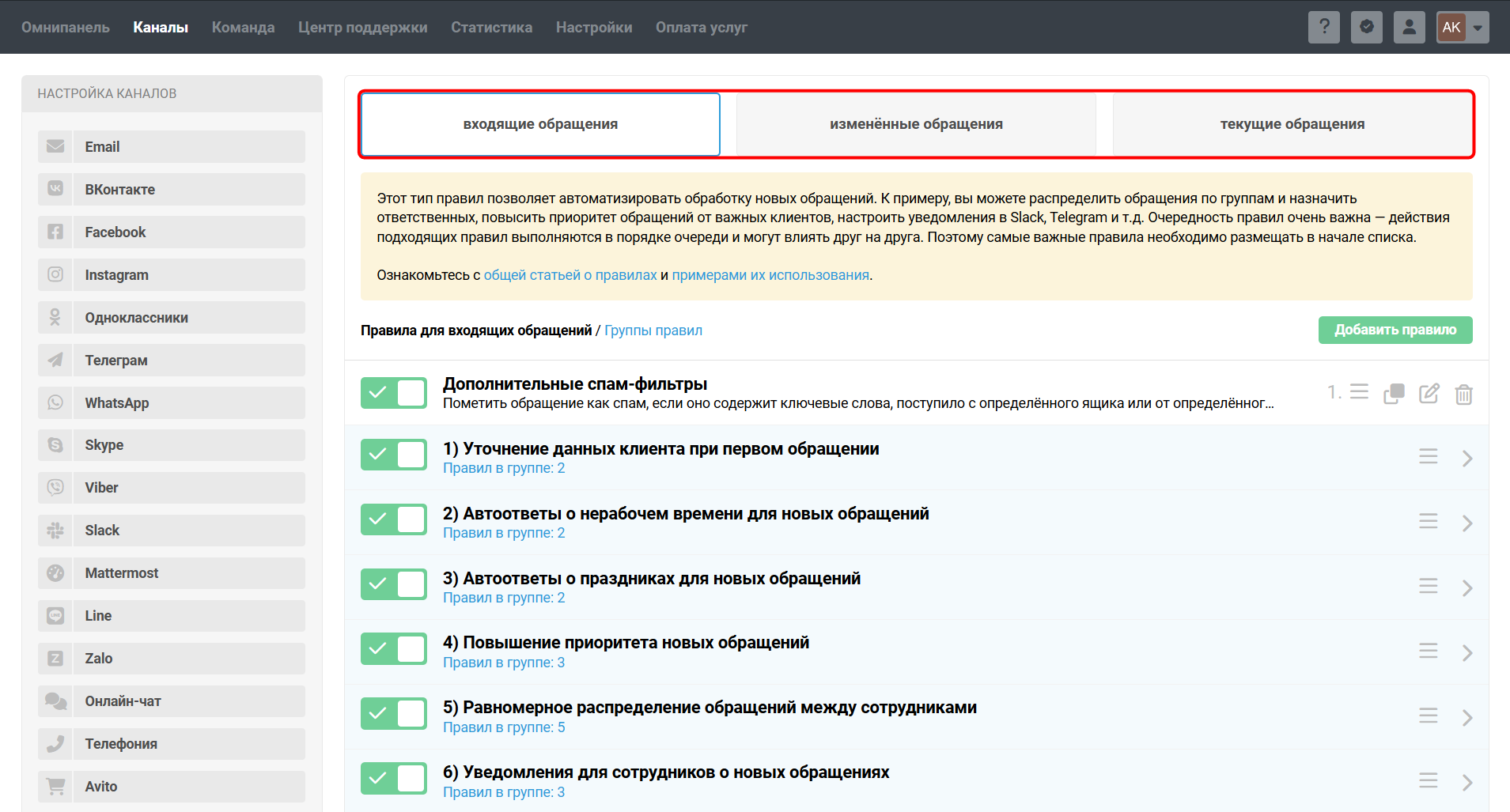Grab drag handle of Равномерное распределение group
1510x812 pixels.
coord(1428,716)
